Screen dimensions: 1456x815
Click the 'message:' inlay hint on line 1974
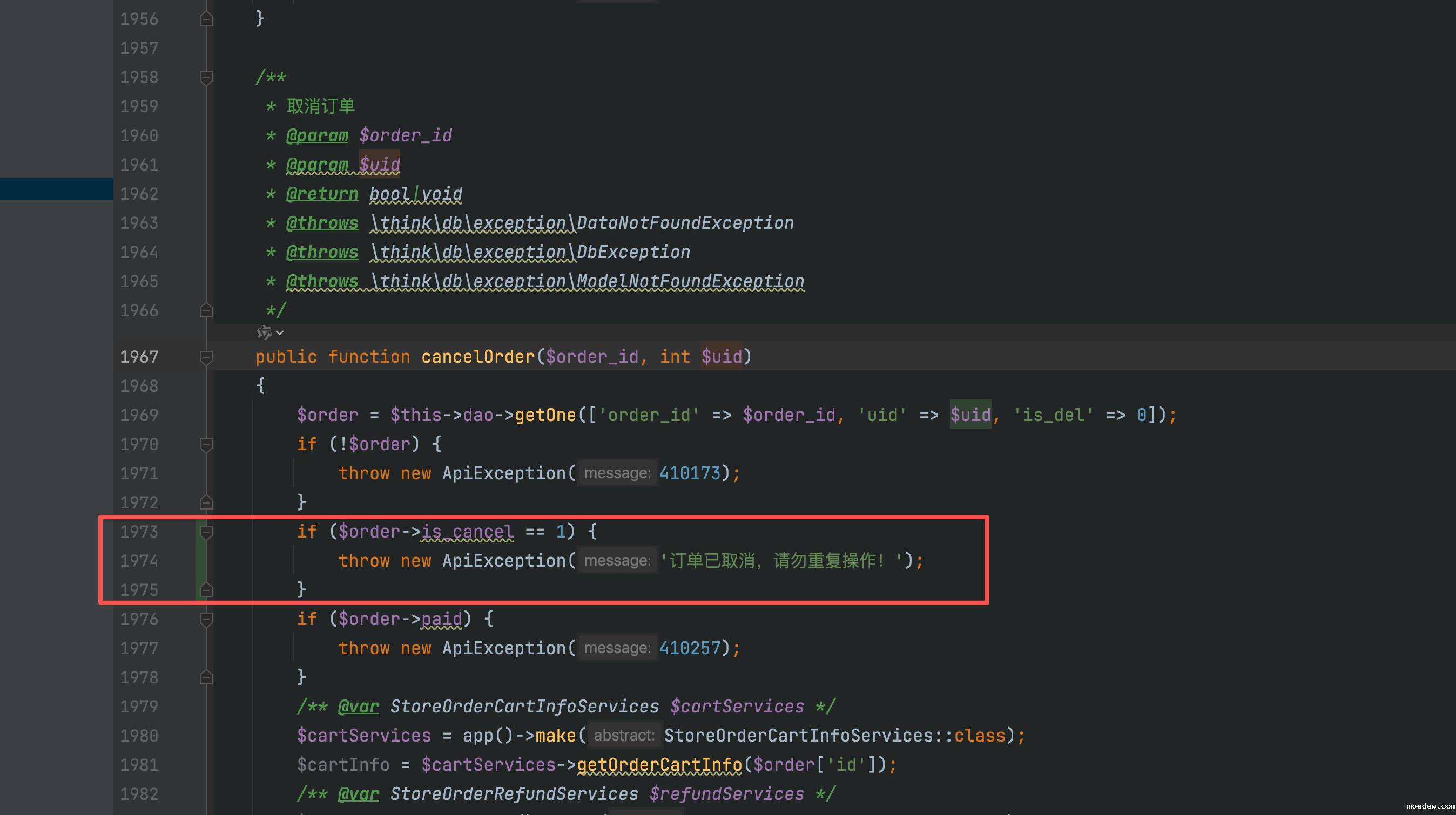(x=617, y=561)
